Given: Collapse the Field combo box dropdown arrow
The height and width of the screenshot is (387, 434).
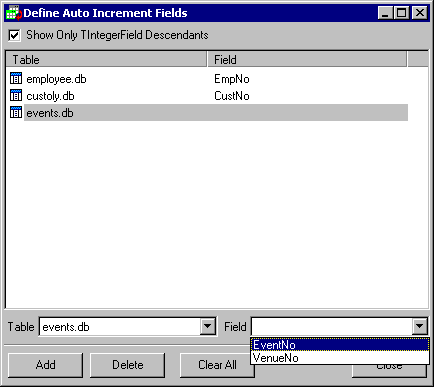Looking at the screenshot, I should [420, 326].
